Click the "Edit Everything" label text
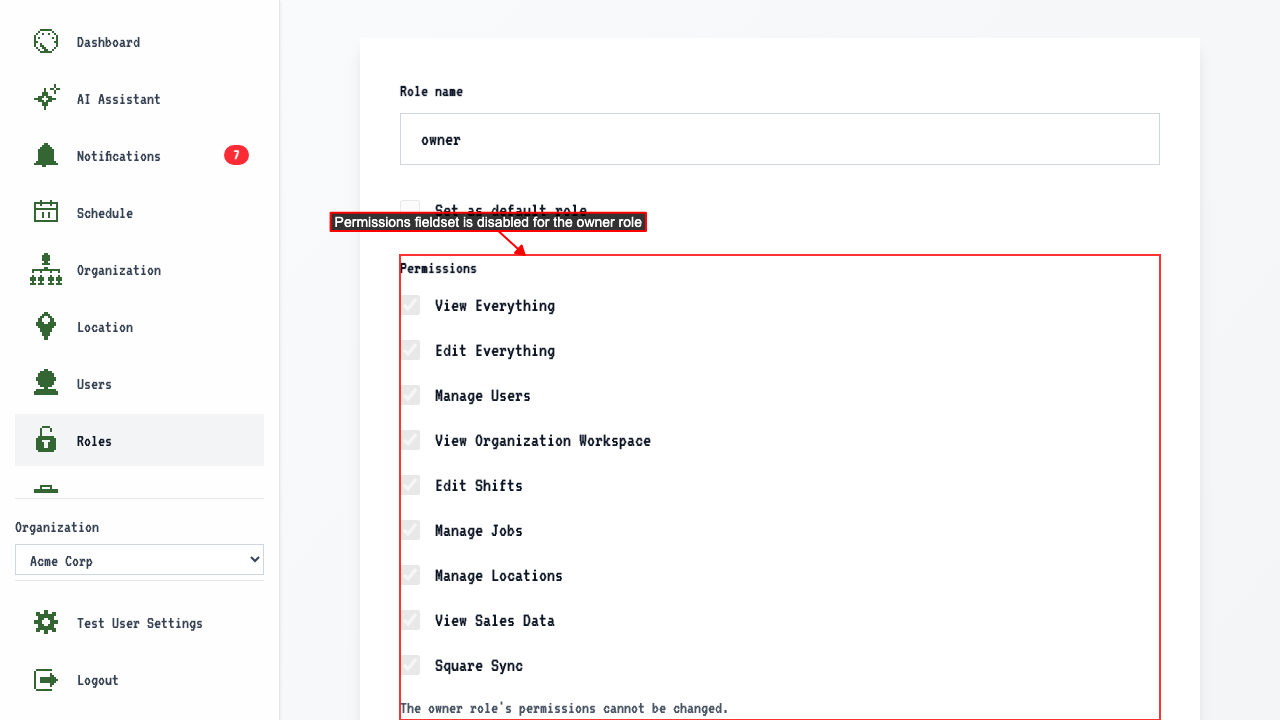 pos(495,351)
